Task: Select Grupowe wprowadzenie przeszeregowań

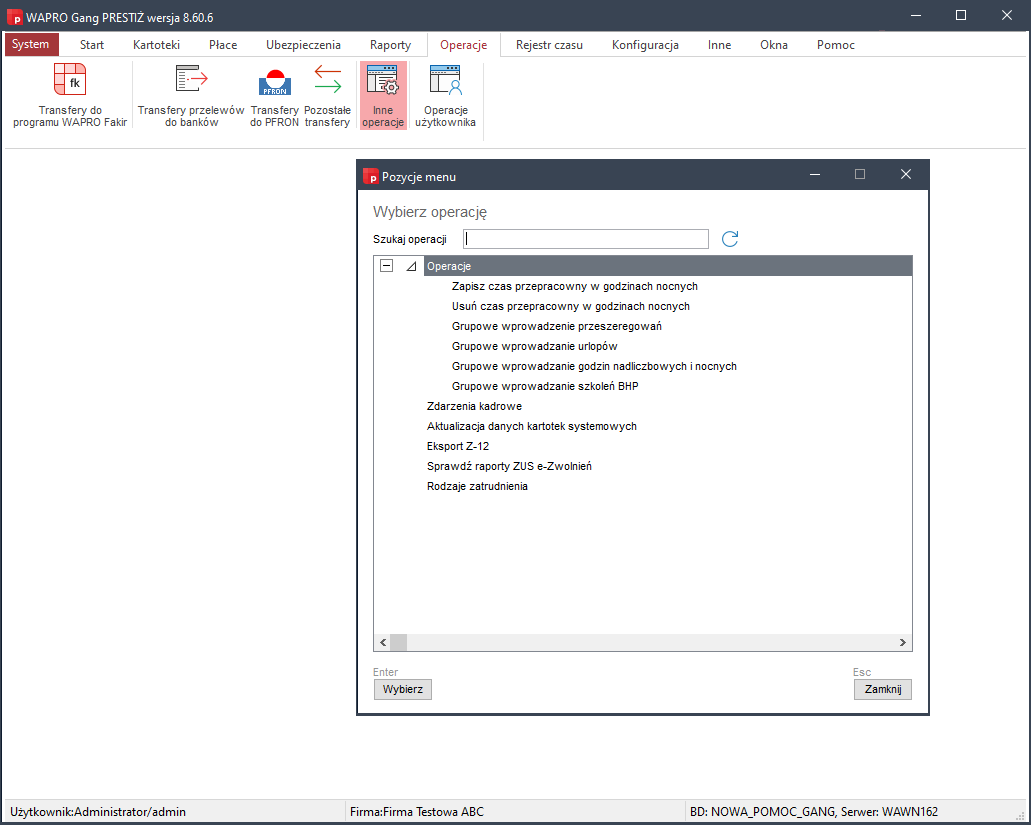Action: point(557,327)
